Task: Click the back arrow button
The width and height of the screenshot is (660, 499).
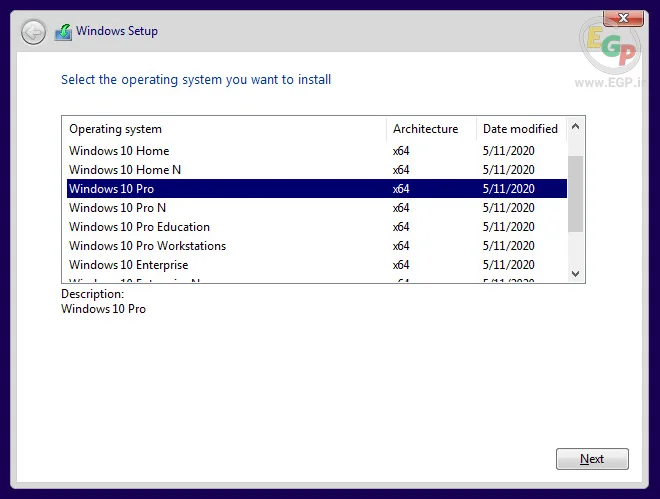Action: [33, 32]
